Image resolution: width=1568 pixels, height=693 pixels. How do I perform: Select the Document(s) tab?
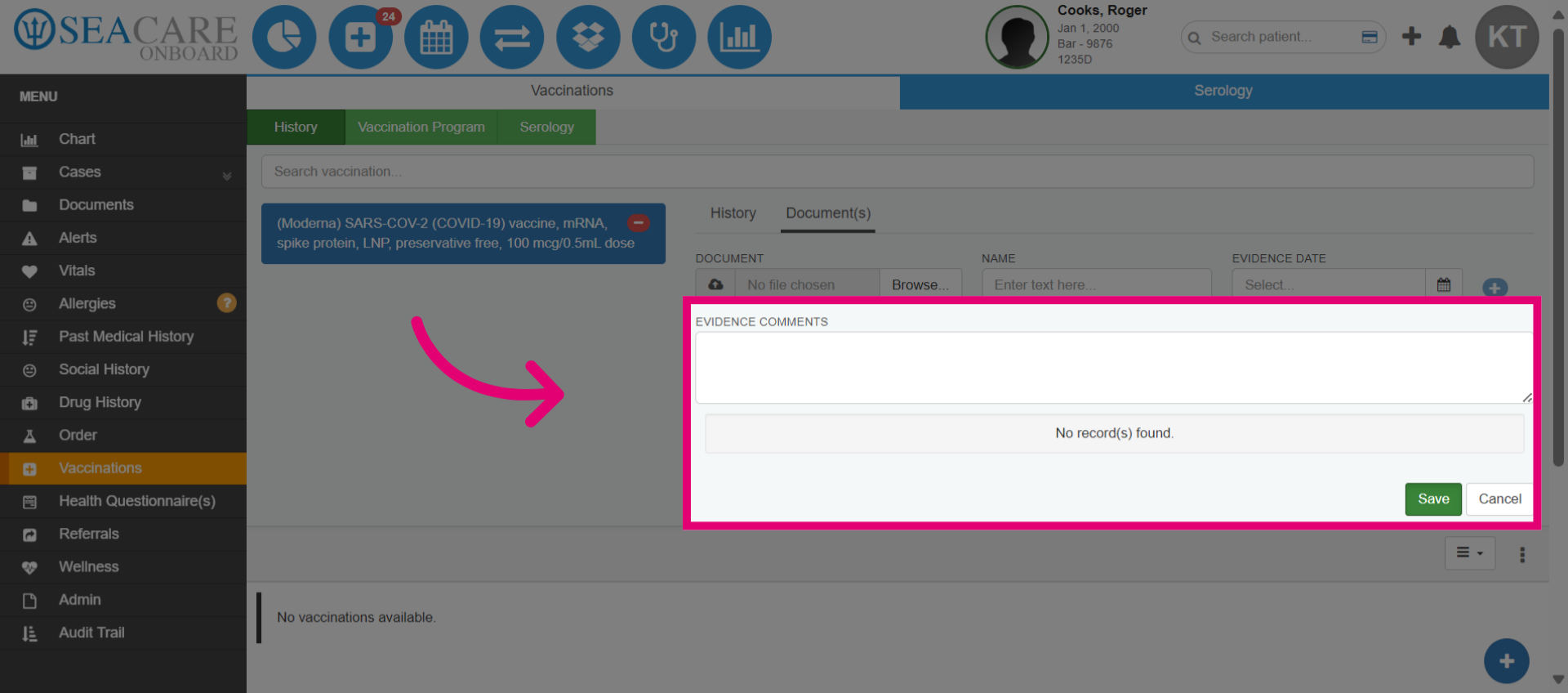(828, 213)
